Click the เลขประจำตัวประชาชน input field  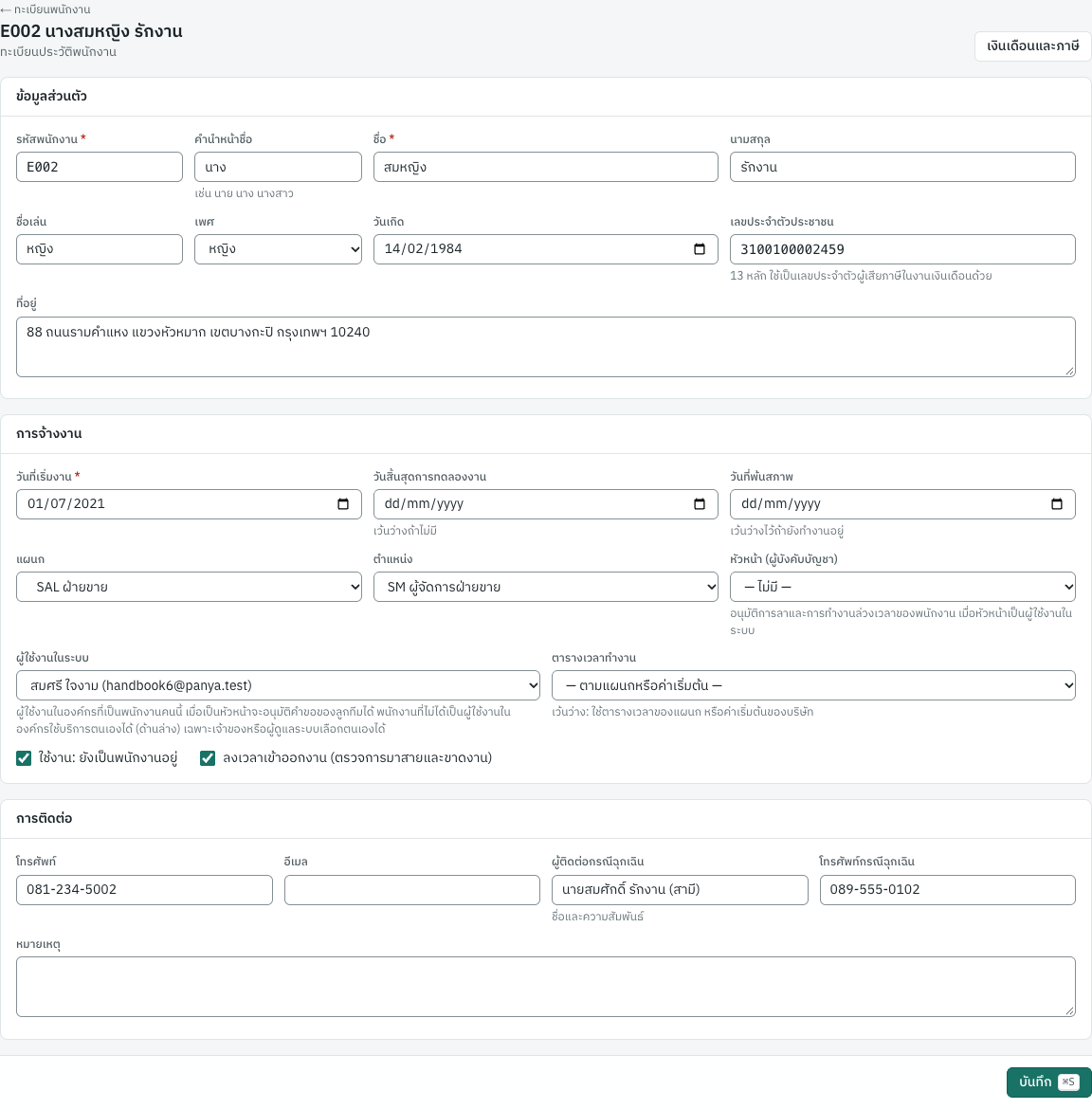click(902, 249)
